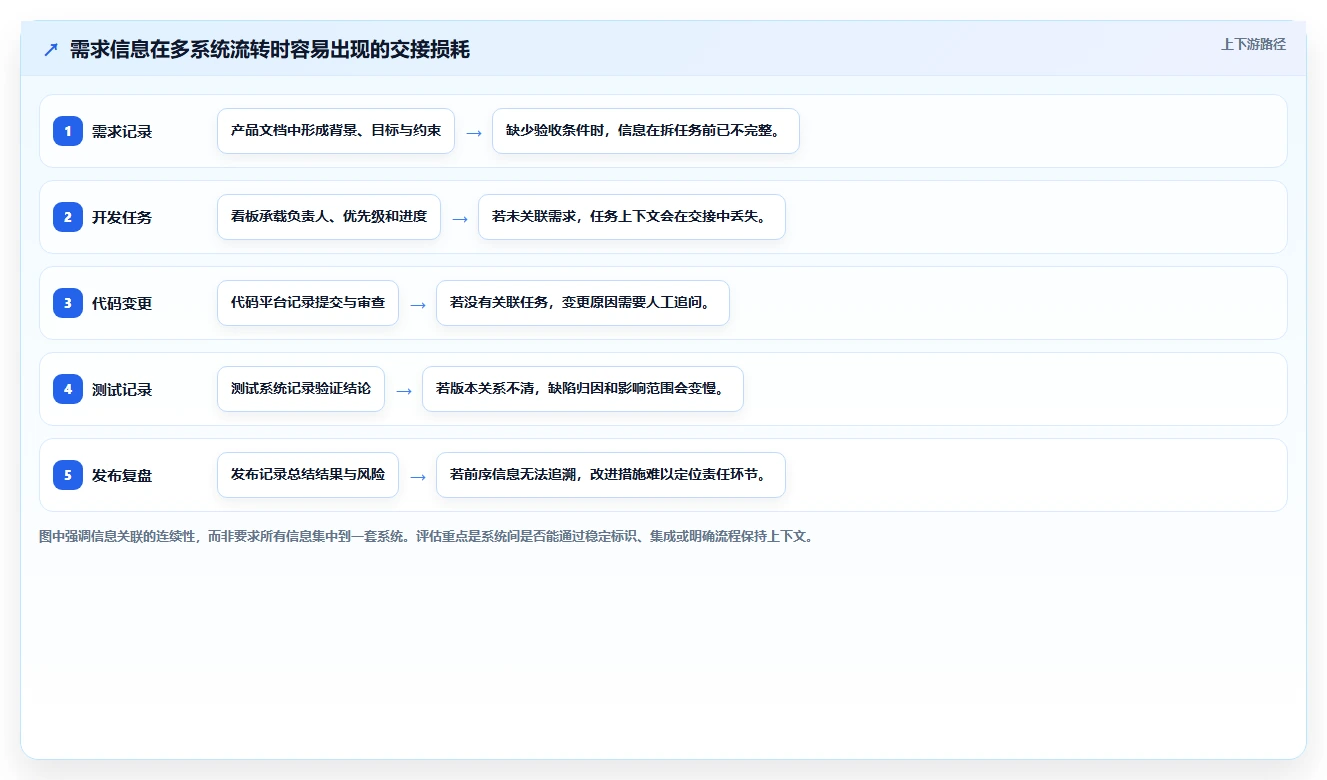Select step badge 5 for 发布复盘
This screenshot has height=780, width=1327.
coord(68,475)
